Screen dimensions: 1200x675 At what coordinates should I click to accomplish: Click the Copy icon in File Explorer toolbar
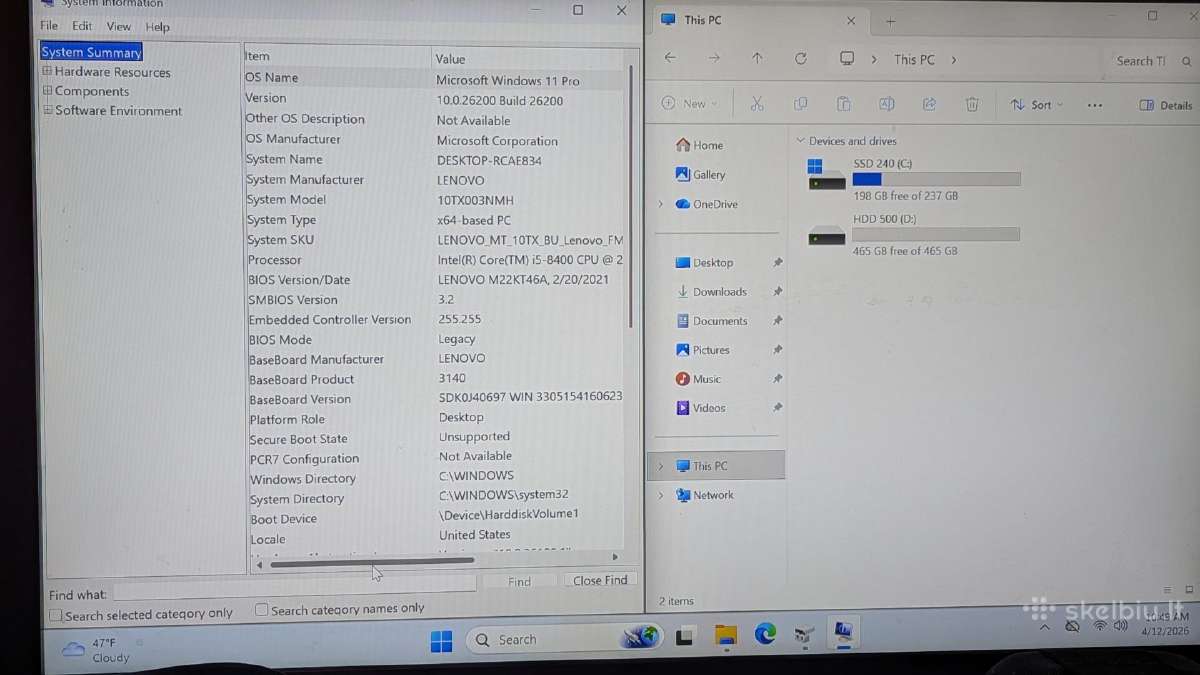tap(801, 104)
